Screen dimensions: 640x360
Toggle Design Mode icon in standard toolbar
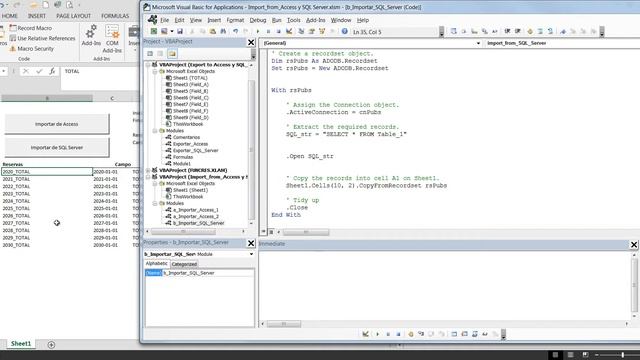point(289,31)
